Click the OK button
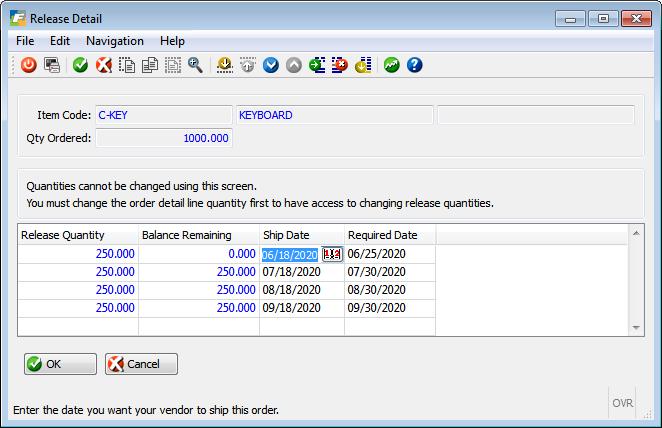Viewport: 662px width, 428px height. click(x=60, y=364)
